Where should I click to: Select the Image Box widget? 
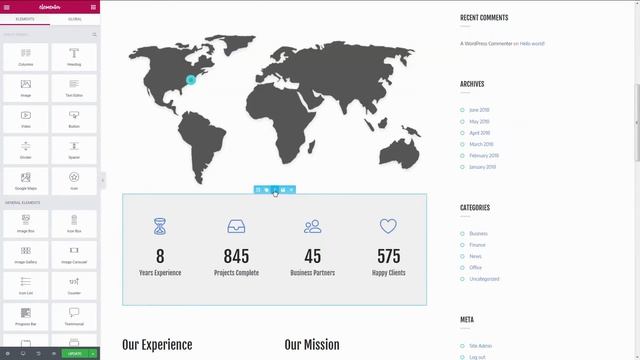tap(26, 224)
